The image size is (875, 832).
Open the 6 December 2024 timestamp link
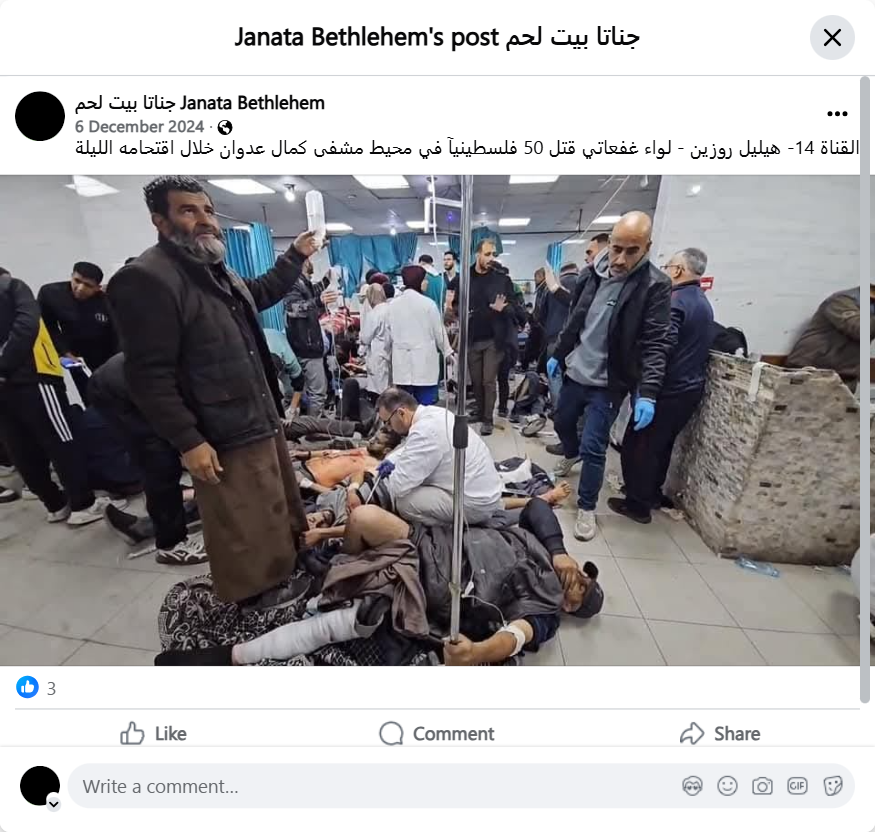pyautogui.click(x=140, y=127)
